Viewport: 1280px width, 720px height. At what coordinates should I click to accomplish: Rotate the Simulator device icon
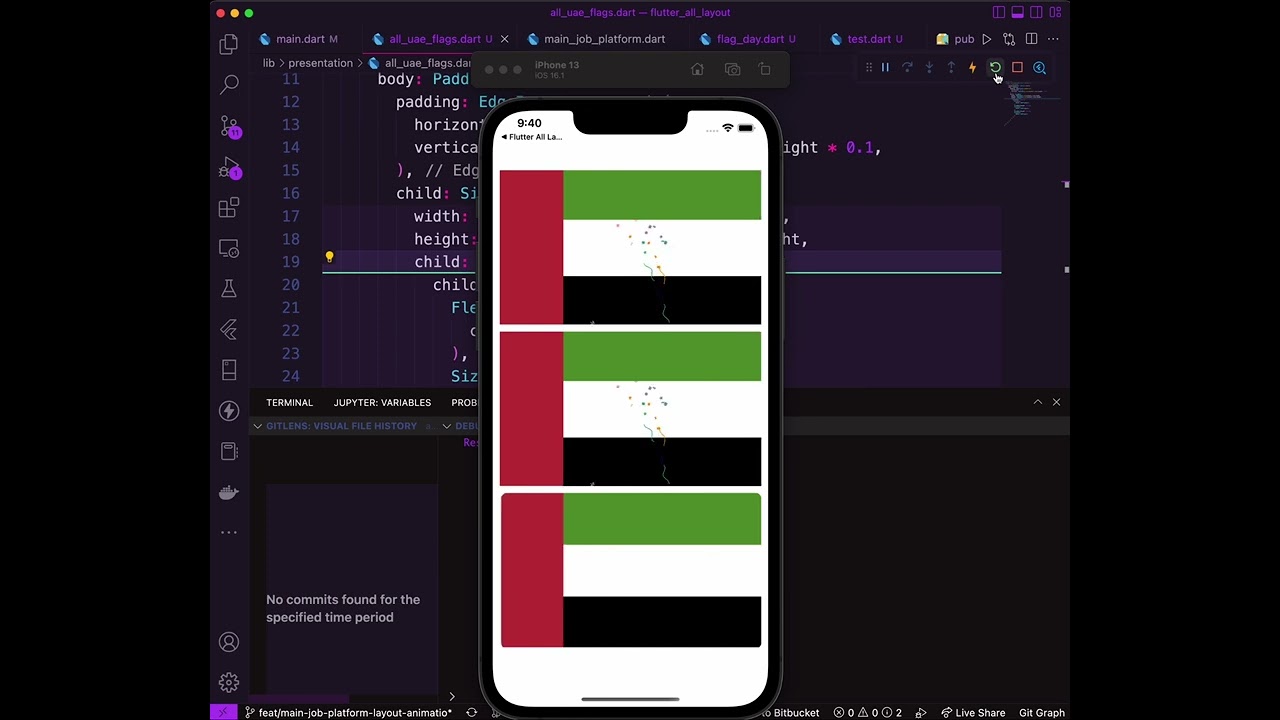click(x=765, y=69)
